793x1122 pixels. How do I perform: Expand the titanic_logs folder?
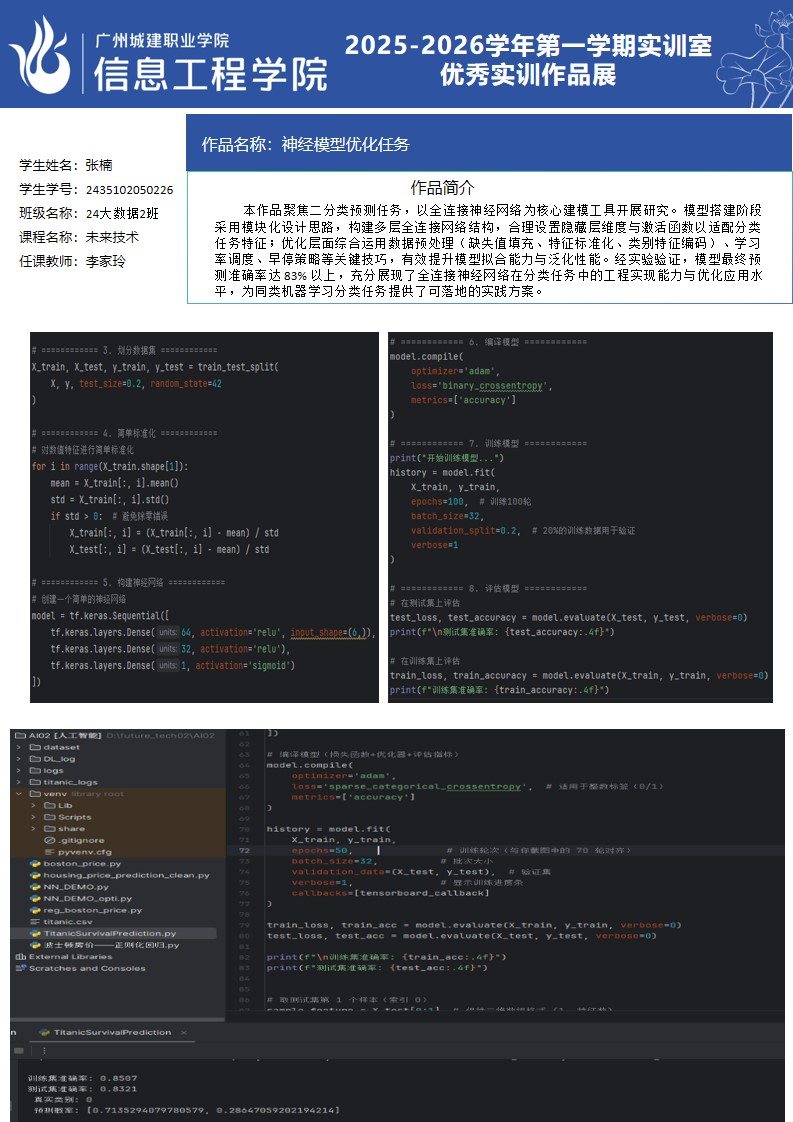(x=19, y=782)
